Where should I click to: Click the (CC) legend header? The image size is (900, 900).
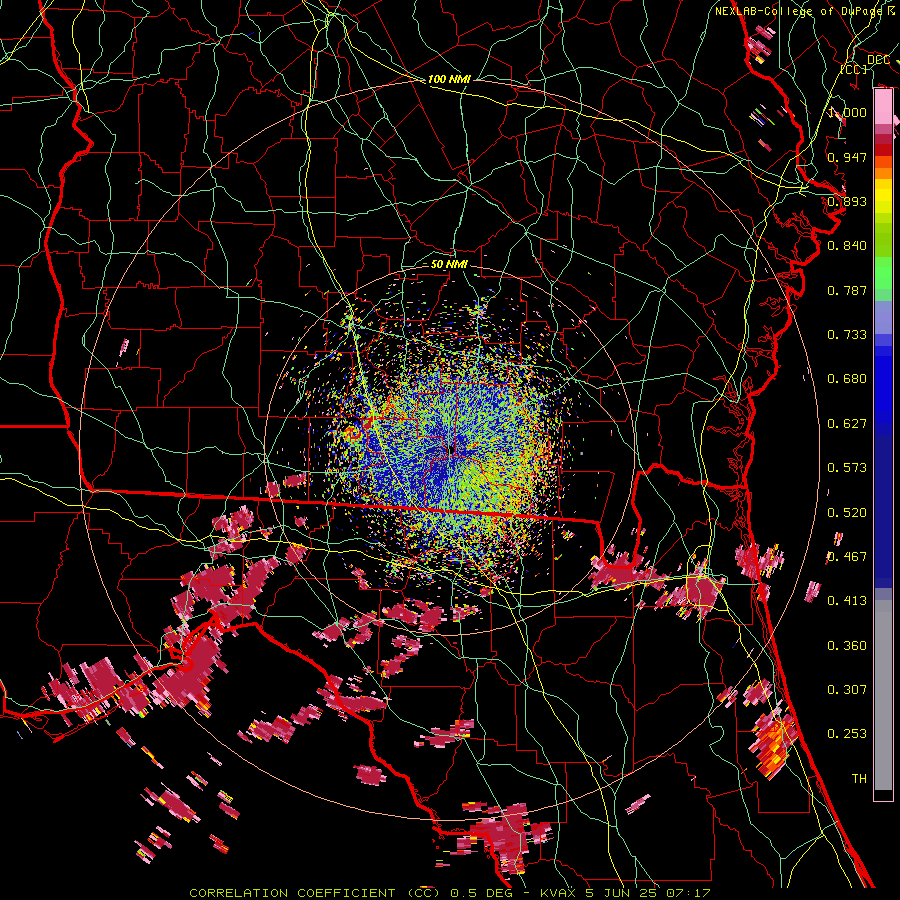853,69
